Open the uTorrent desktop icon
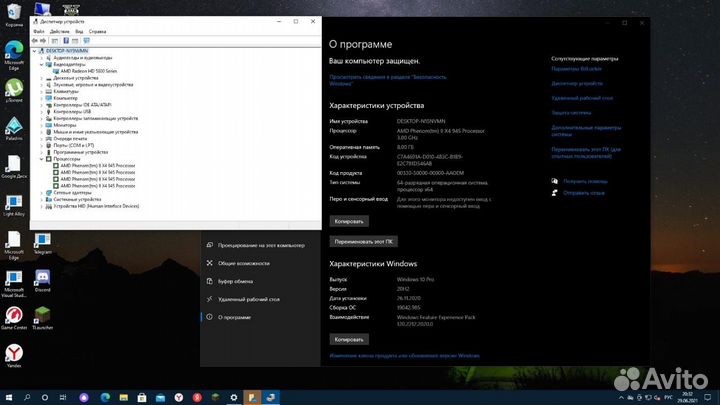 [x=14, y=90]
